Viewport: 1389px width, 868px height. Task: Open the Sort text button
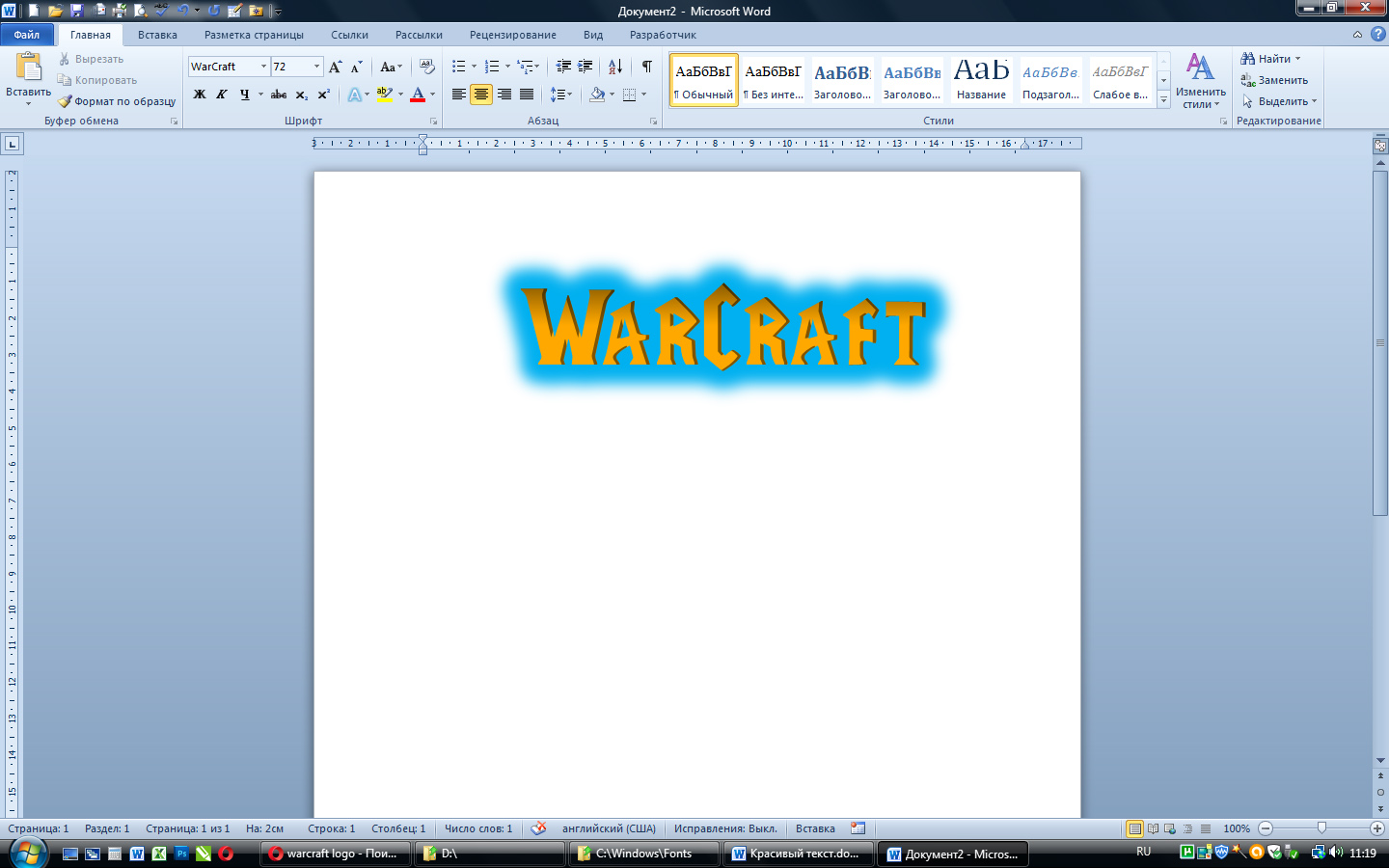tap(615, 67)
